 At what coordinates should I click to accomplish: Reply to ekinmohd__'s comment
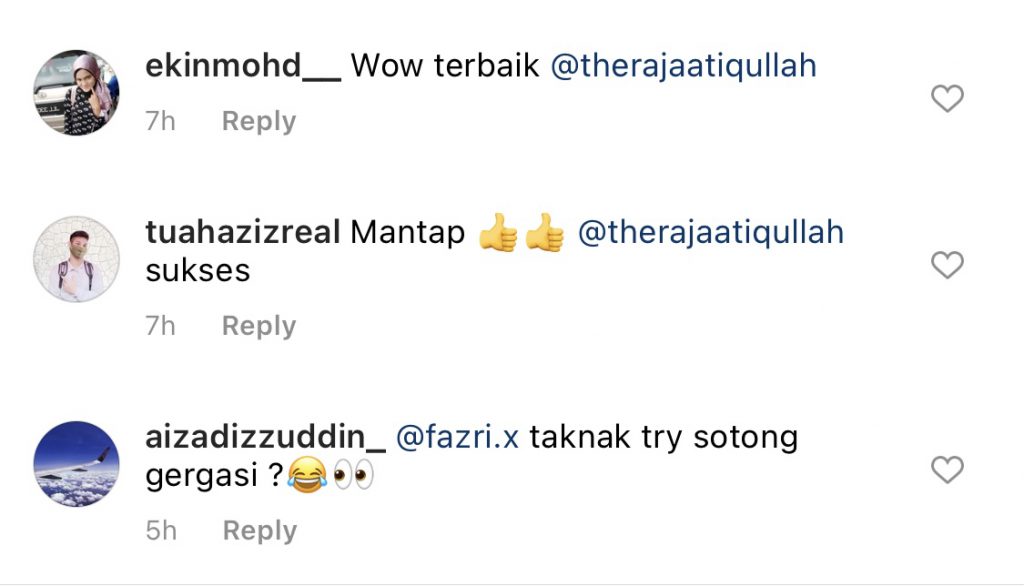[x=259, y=122]
